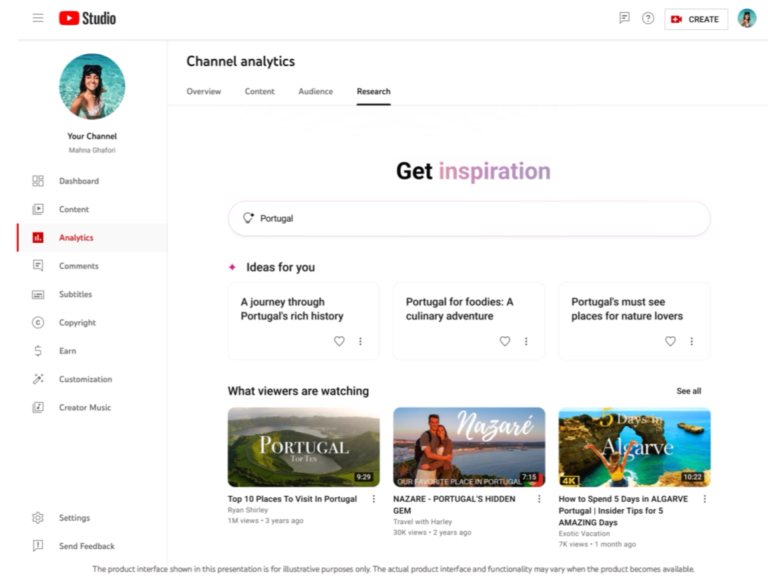Click the sparkle icon beside Ideas for you
The height and width of the screenshot is (580, 768).
coord(233,267)
